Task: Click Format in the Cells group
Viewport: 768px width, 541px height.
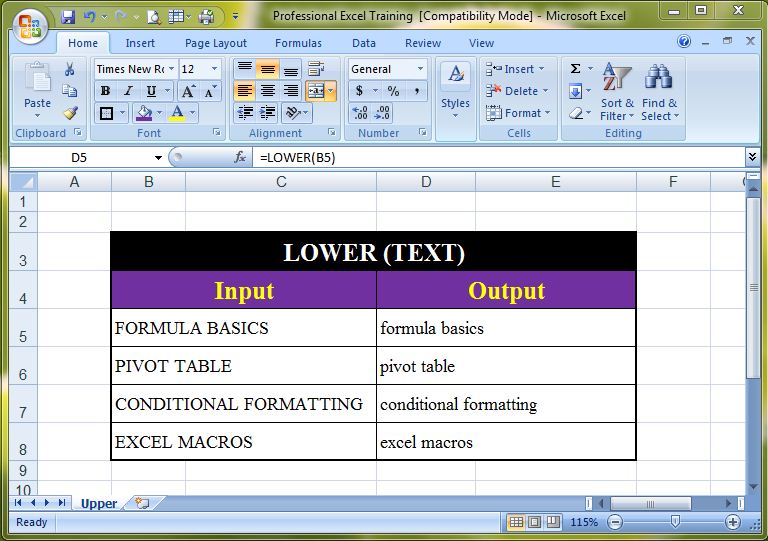Action: 518,113
